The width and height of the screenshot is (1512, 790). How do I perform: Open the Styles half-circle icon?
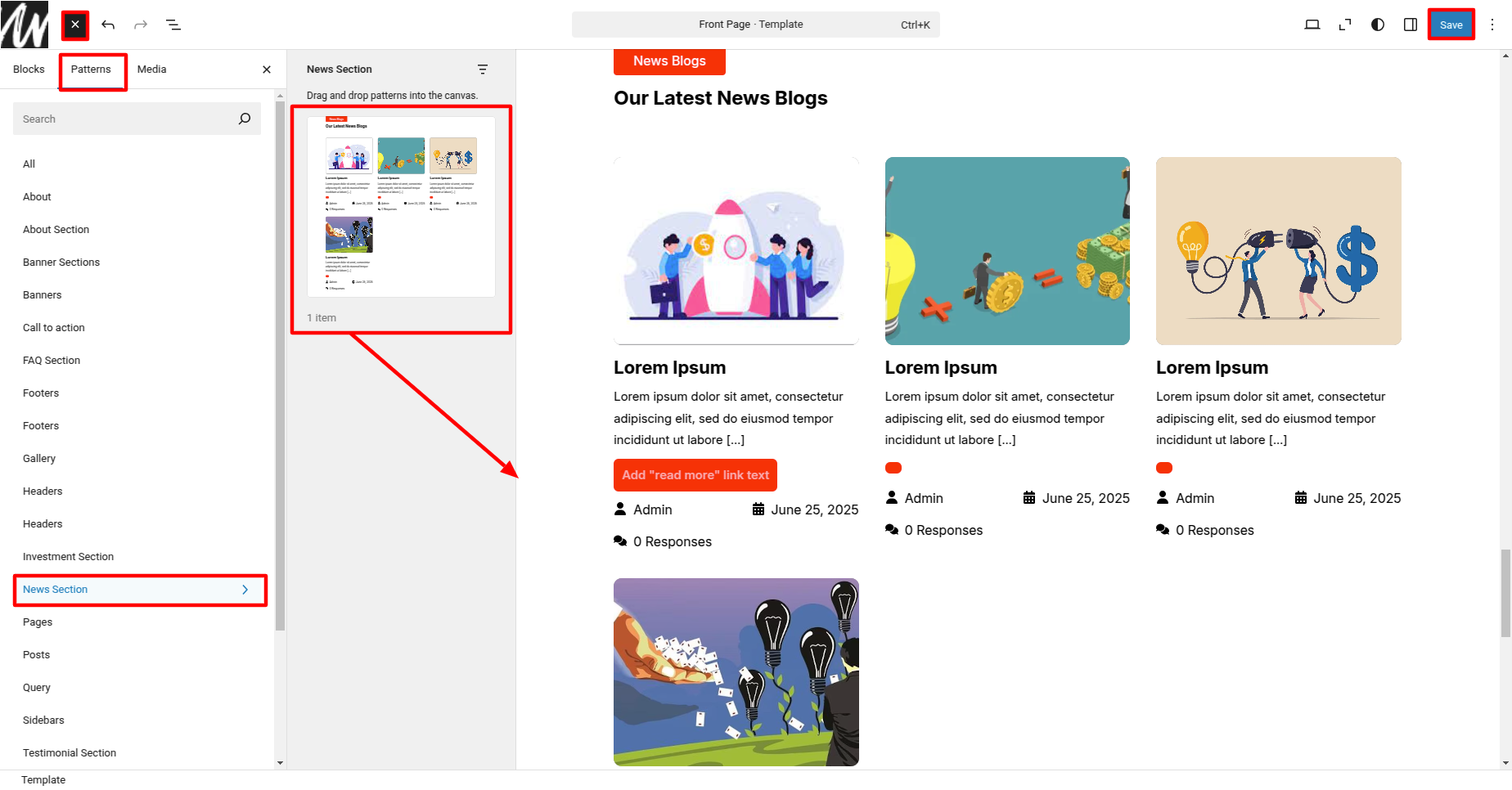click(x=1378, y=25)
